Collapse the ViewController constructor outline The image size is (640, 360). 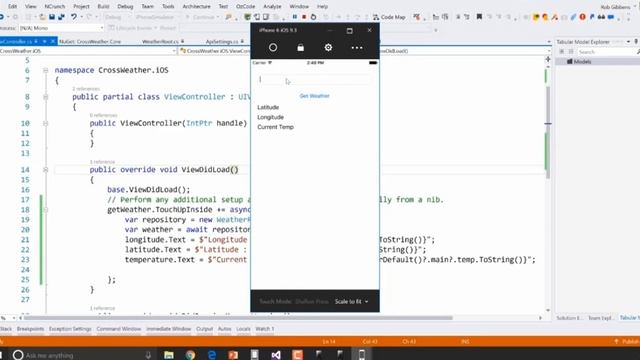46,123
